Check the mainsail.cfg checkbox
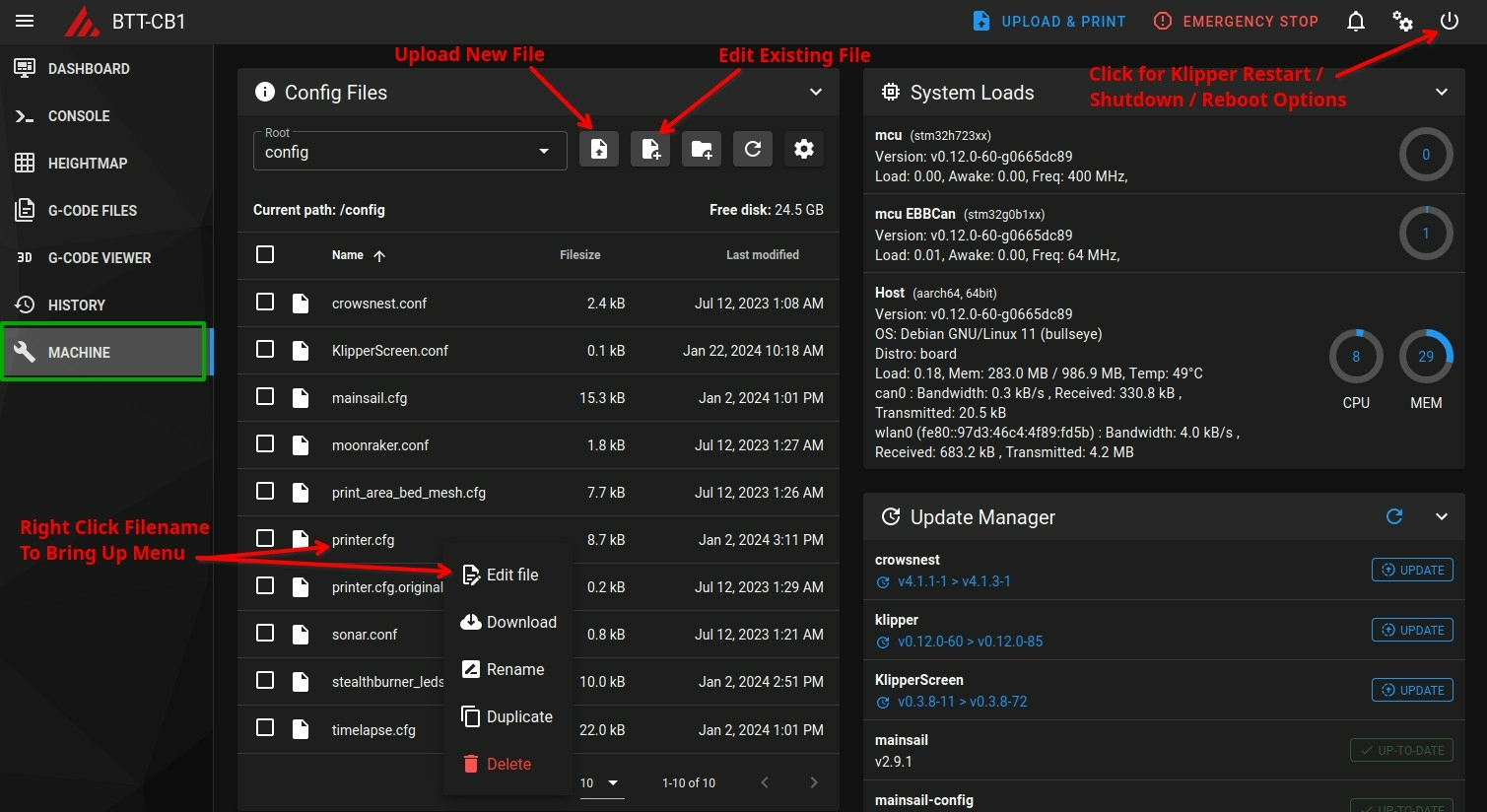 (x=265, y=396)
